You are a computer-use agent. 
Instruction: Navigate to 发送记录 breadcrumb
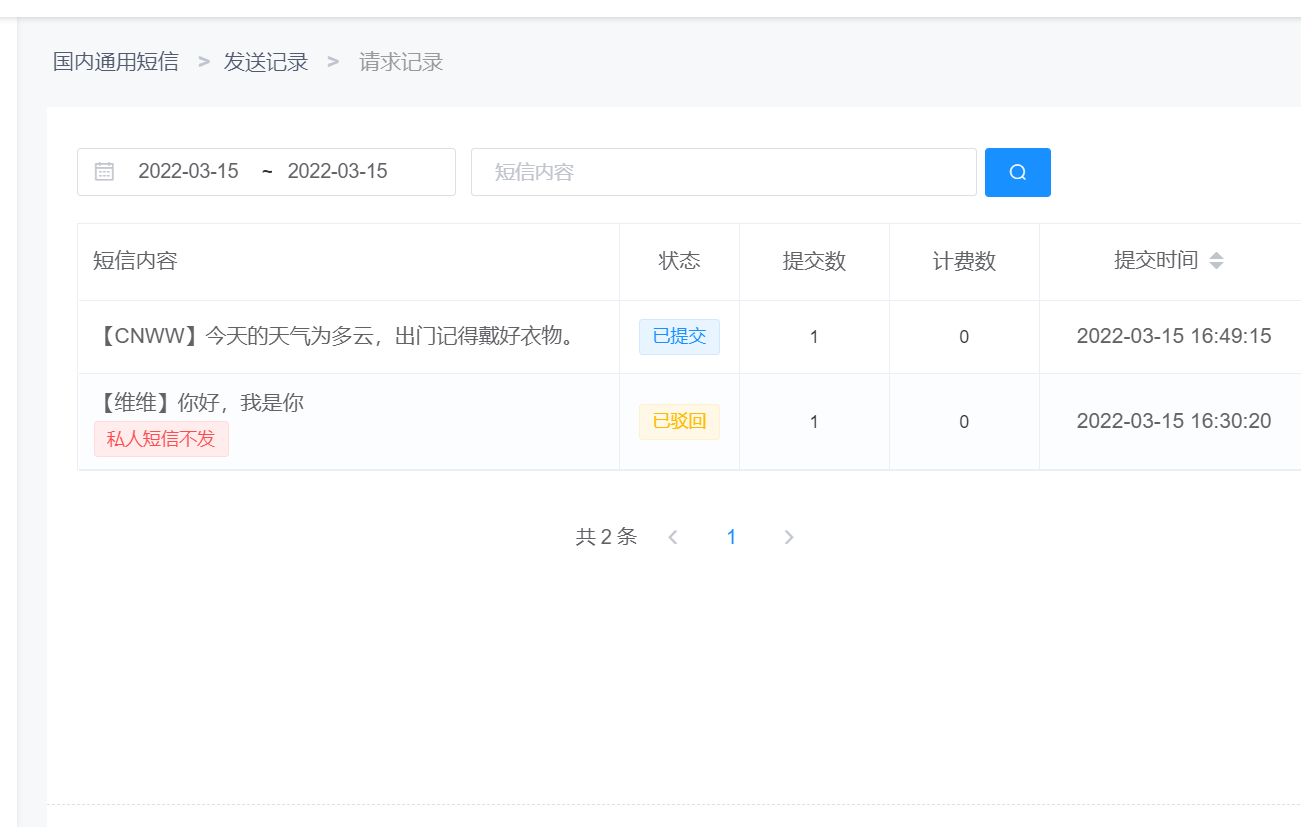266,62
